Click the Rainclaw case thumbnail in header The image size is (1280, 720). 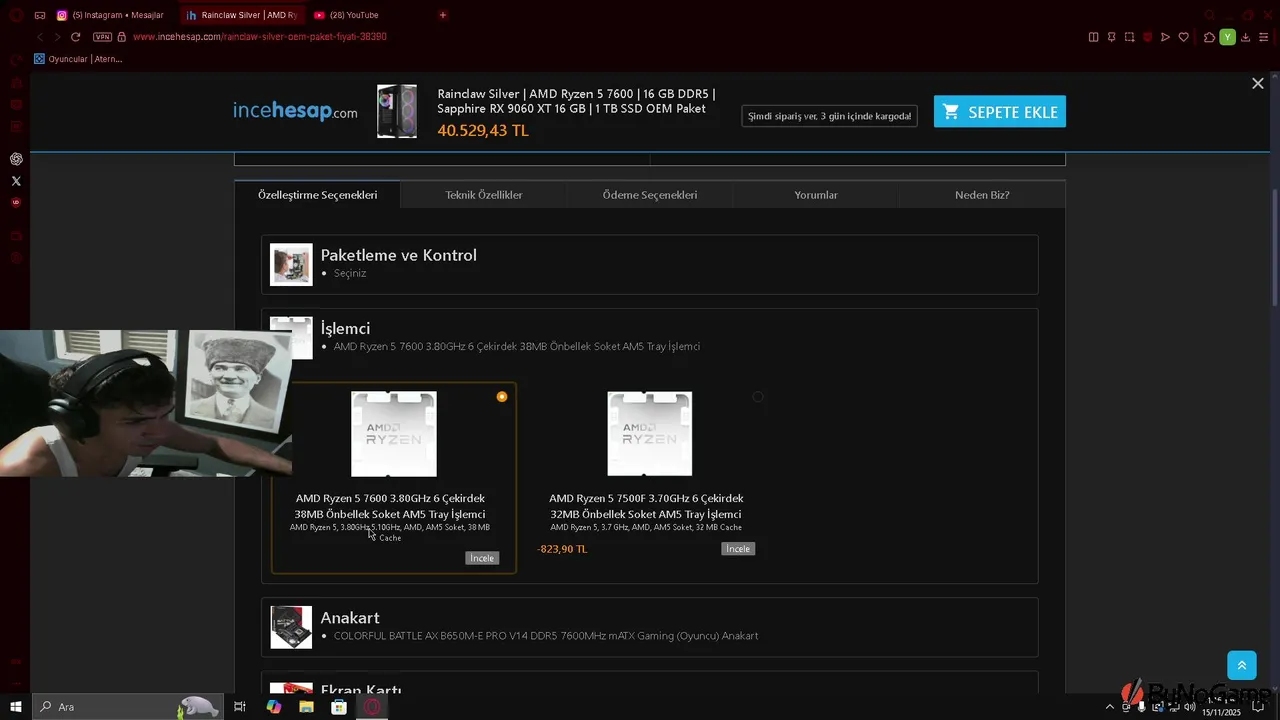[397, 111]
